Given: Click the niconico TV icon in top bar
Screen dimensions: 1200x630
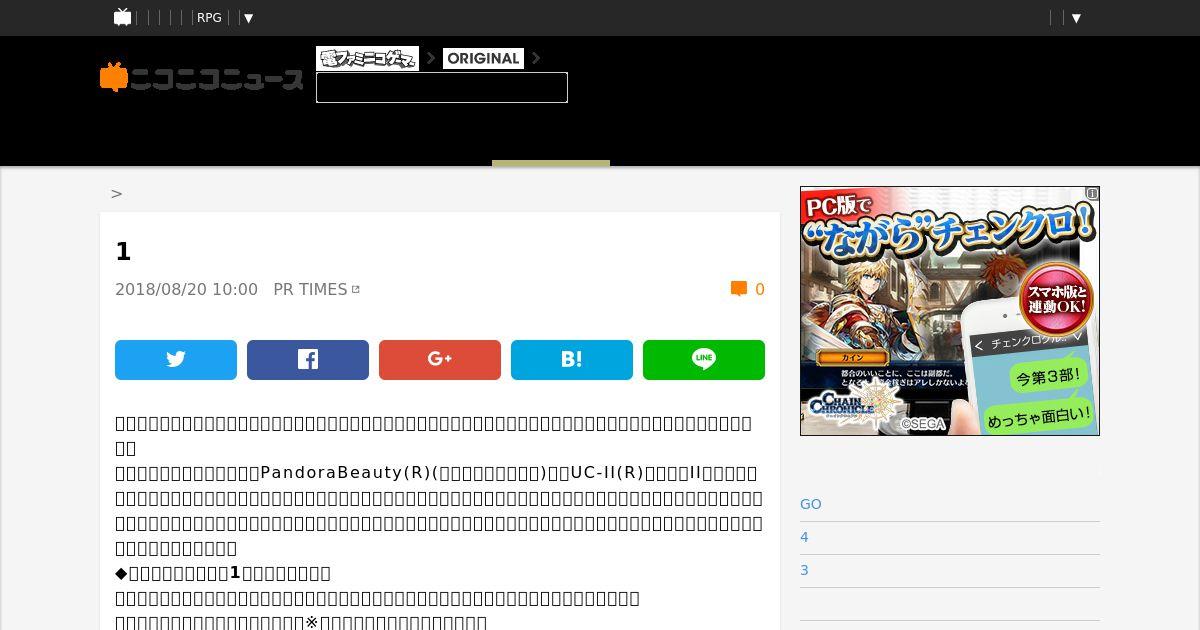Looking at the screenshot, I should pyautogui.click(x=122, y=17).
